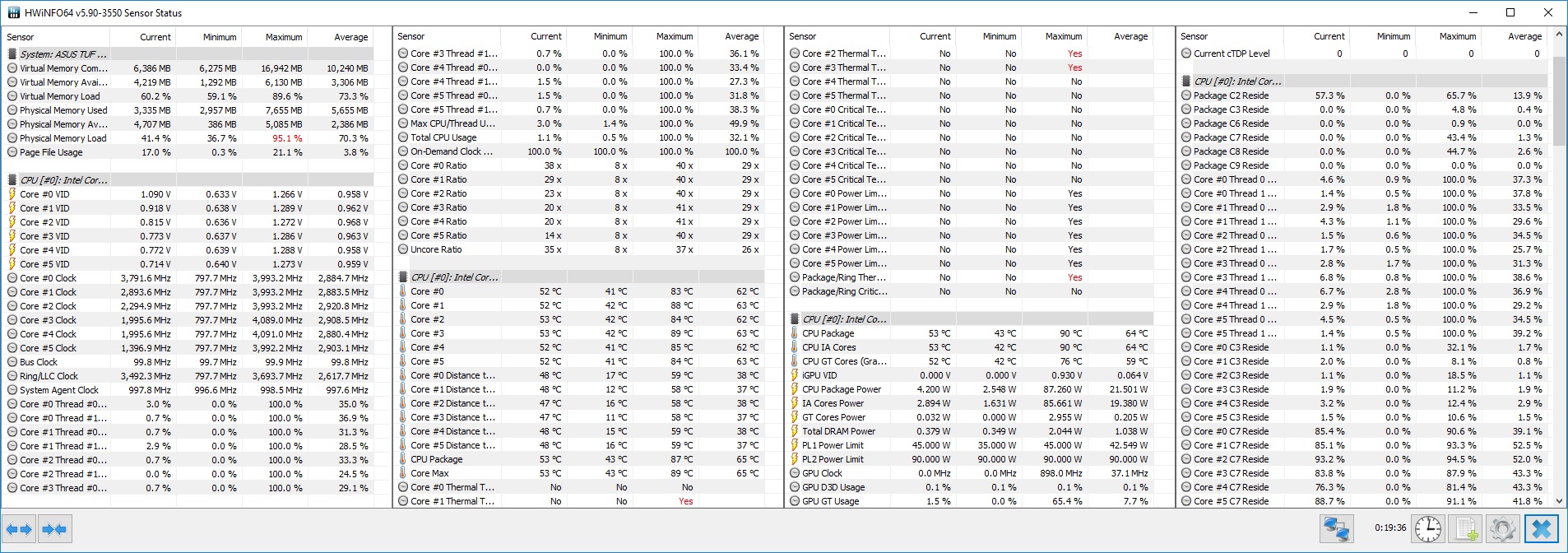The height and width of the screenshot is (553, 1568).
Task: Select the Core #2 Ratio row label
Action: [438, 193]
